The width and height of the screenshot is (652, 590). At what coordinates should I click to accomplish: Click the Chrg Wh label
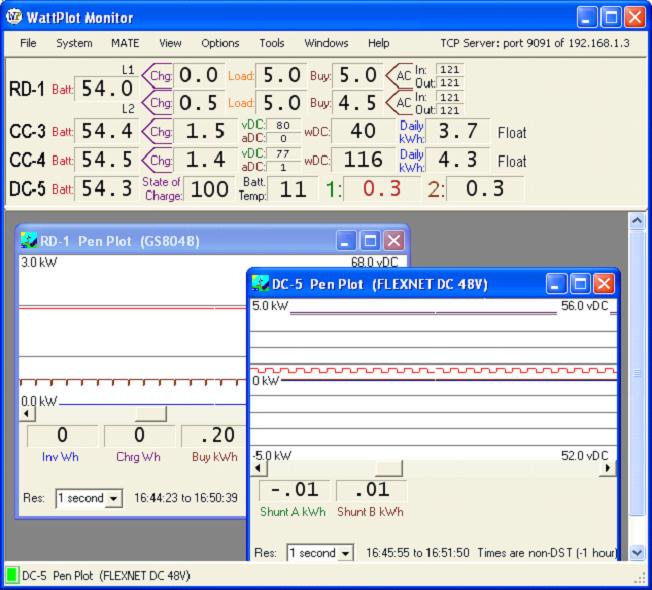click(138, 457)
